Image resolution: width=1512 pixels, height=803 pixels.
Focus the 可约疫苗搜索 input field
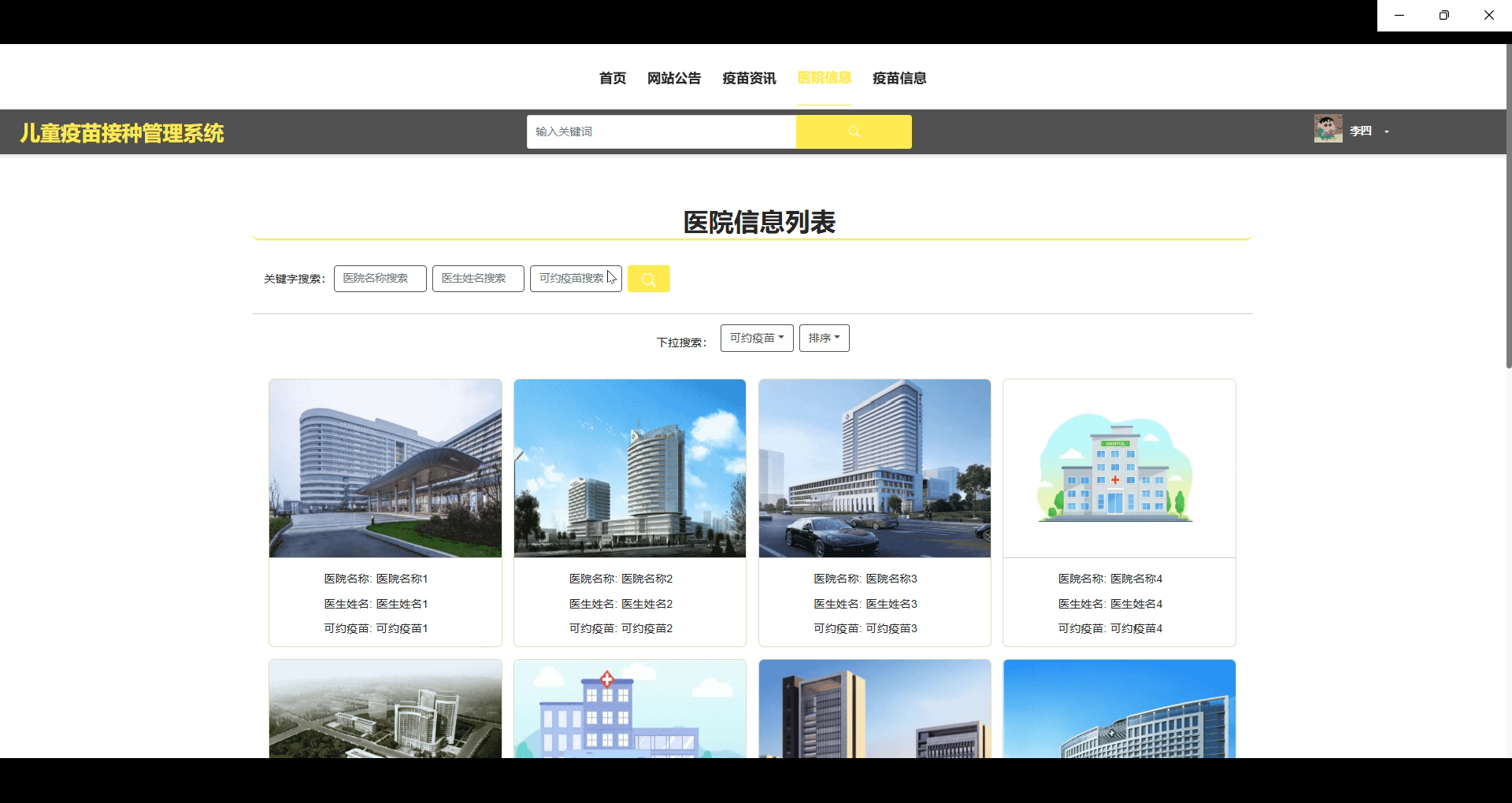pos(576,279)
